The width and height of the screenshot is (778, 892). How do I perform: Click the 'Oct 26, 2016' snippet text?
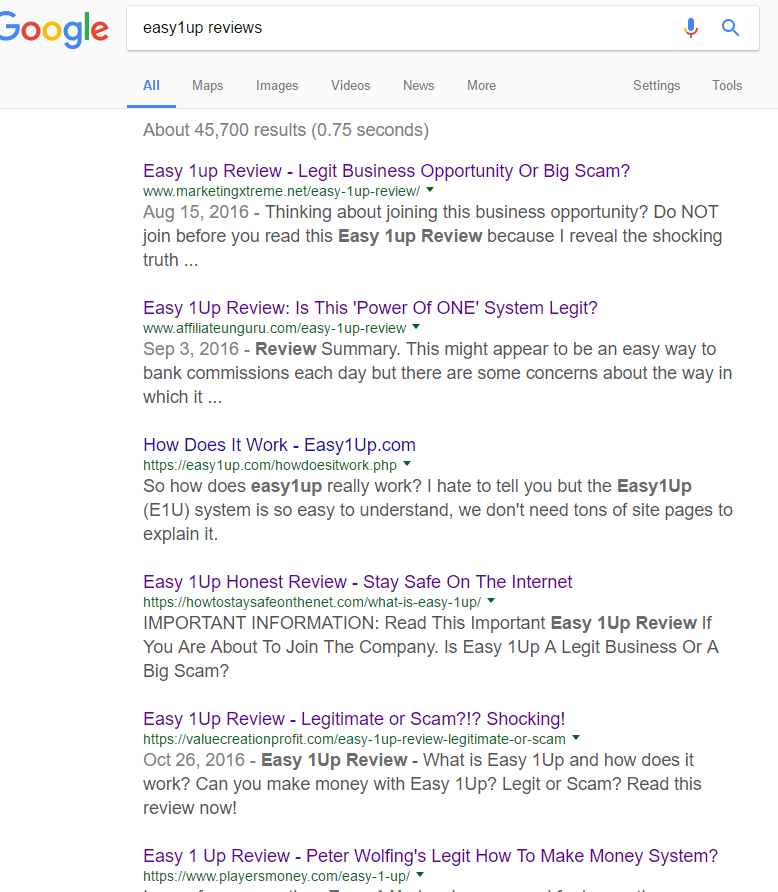(194, 761)
